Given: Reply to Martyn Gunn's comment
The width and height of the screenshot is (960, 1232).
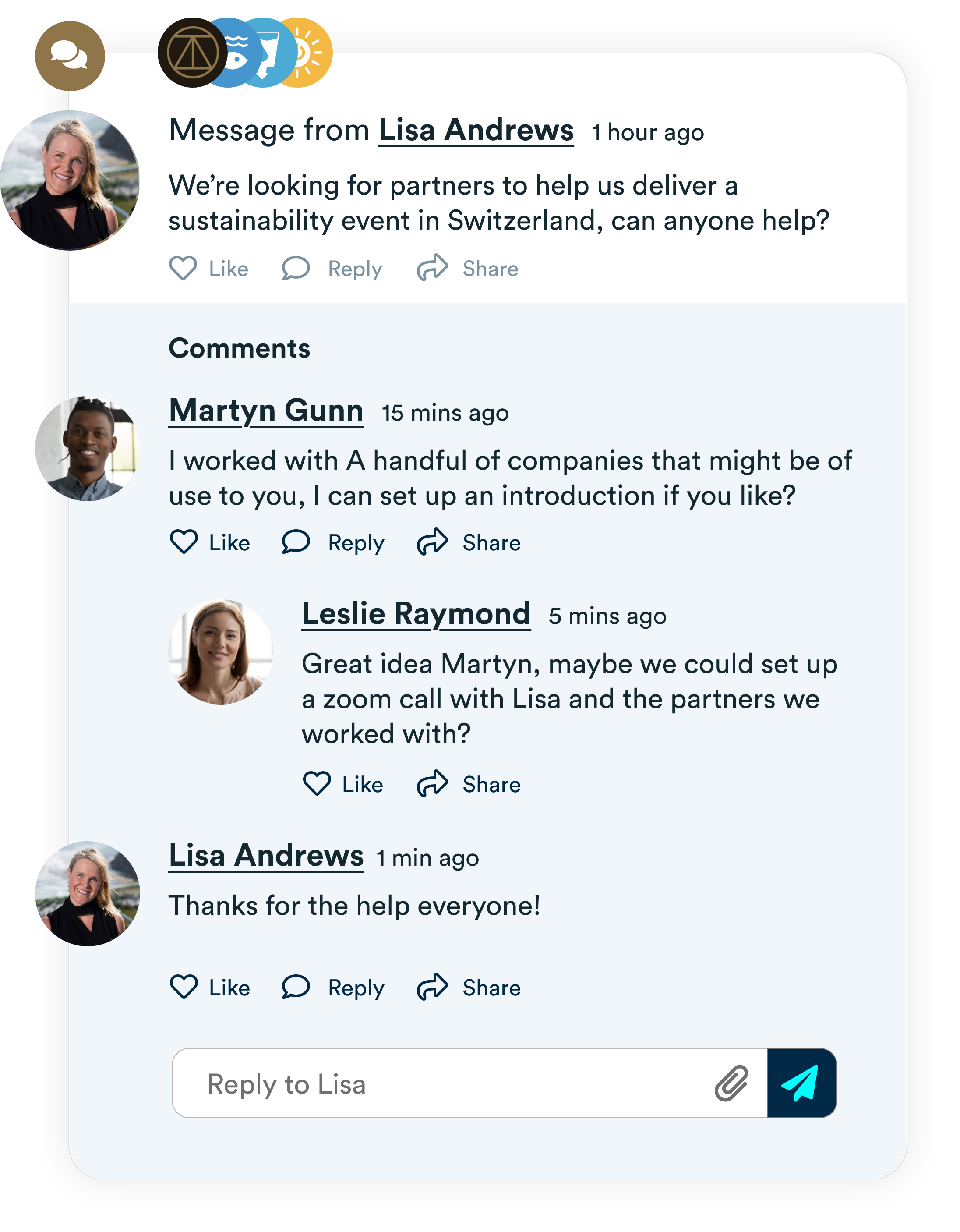Looking at the screenshot, I should (x=333, y=543).
